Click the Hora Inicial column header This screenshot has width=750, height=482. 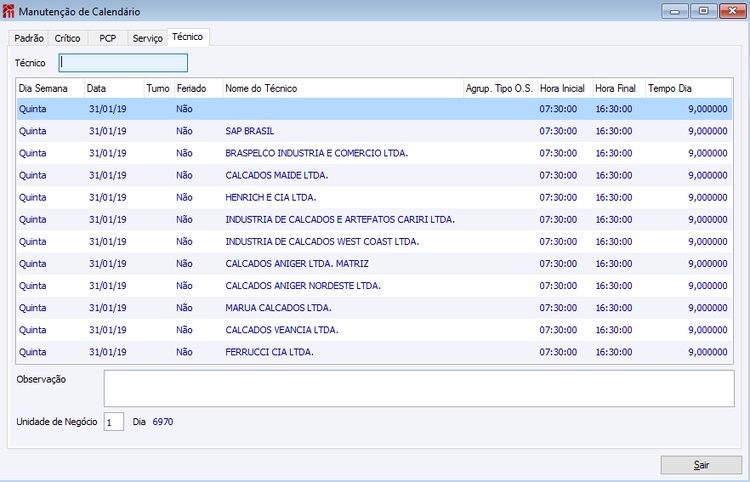tap(565, 88)
